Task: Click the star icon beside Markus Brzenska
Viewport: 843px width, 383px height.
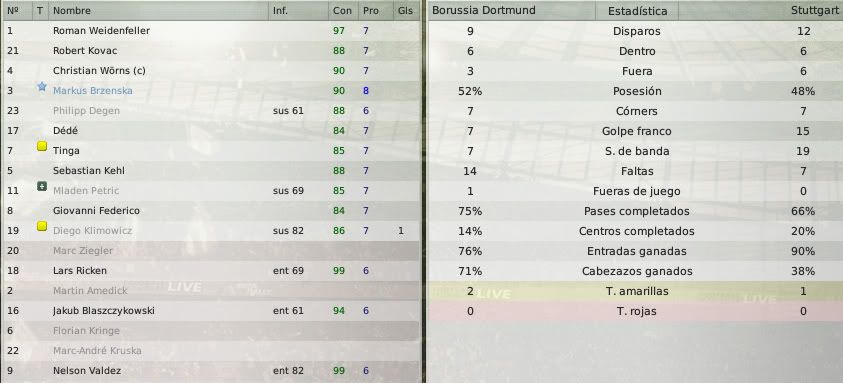Action: coord(42,87)
